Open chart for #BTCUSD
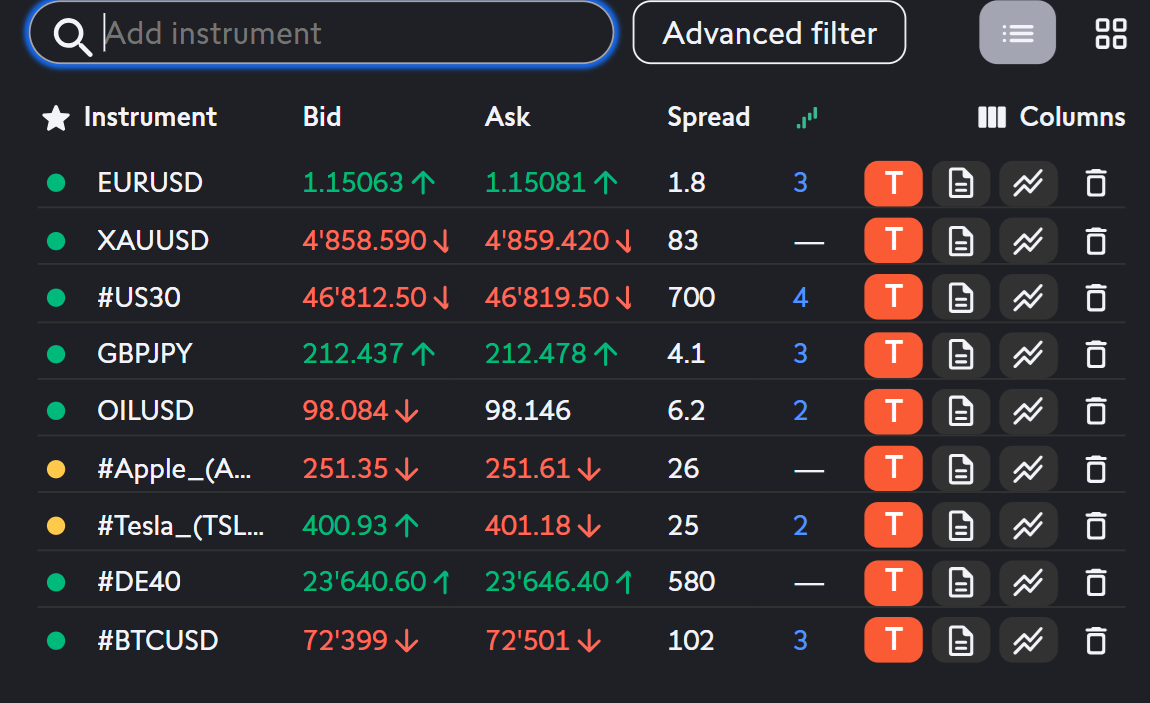1150x703 pixels. 1028,640
